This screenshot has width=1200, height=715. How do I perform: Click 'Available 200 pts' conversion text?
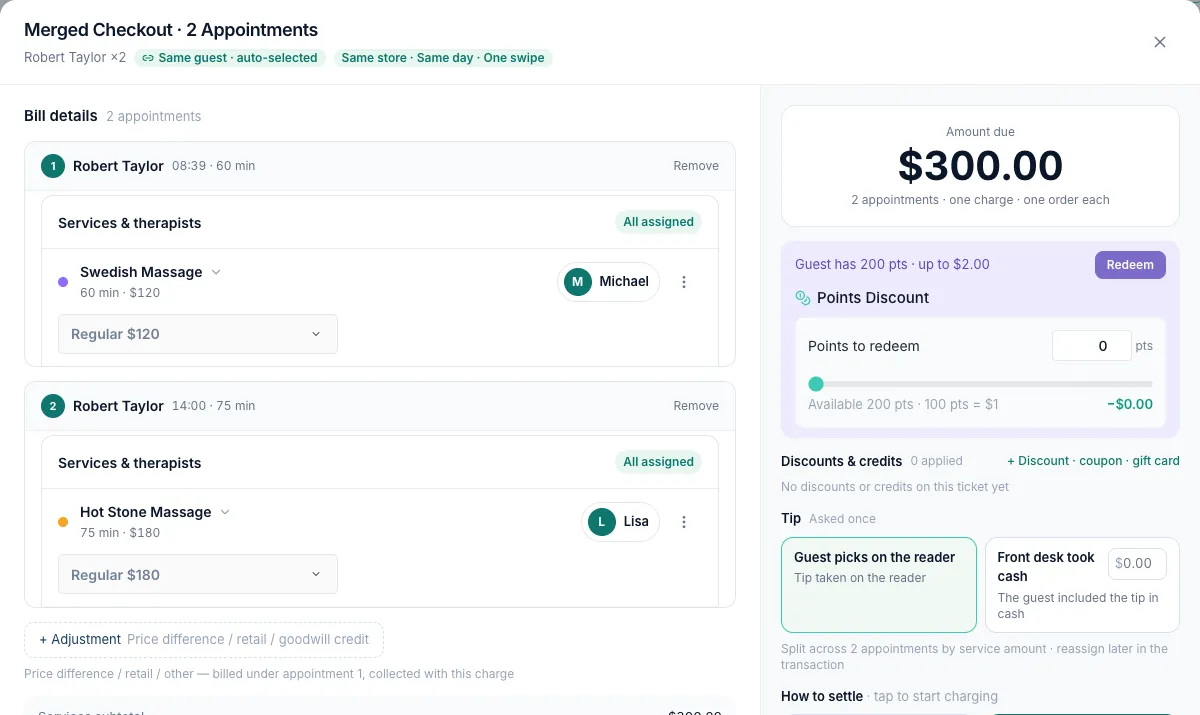click(903, 405)
